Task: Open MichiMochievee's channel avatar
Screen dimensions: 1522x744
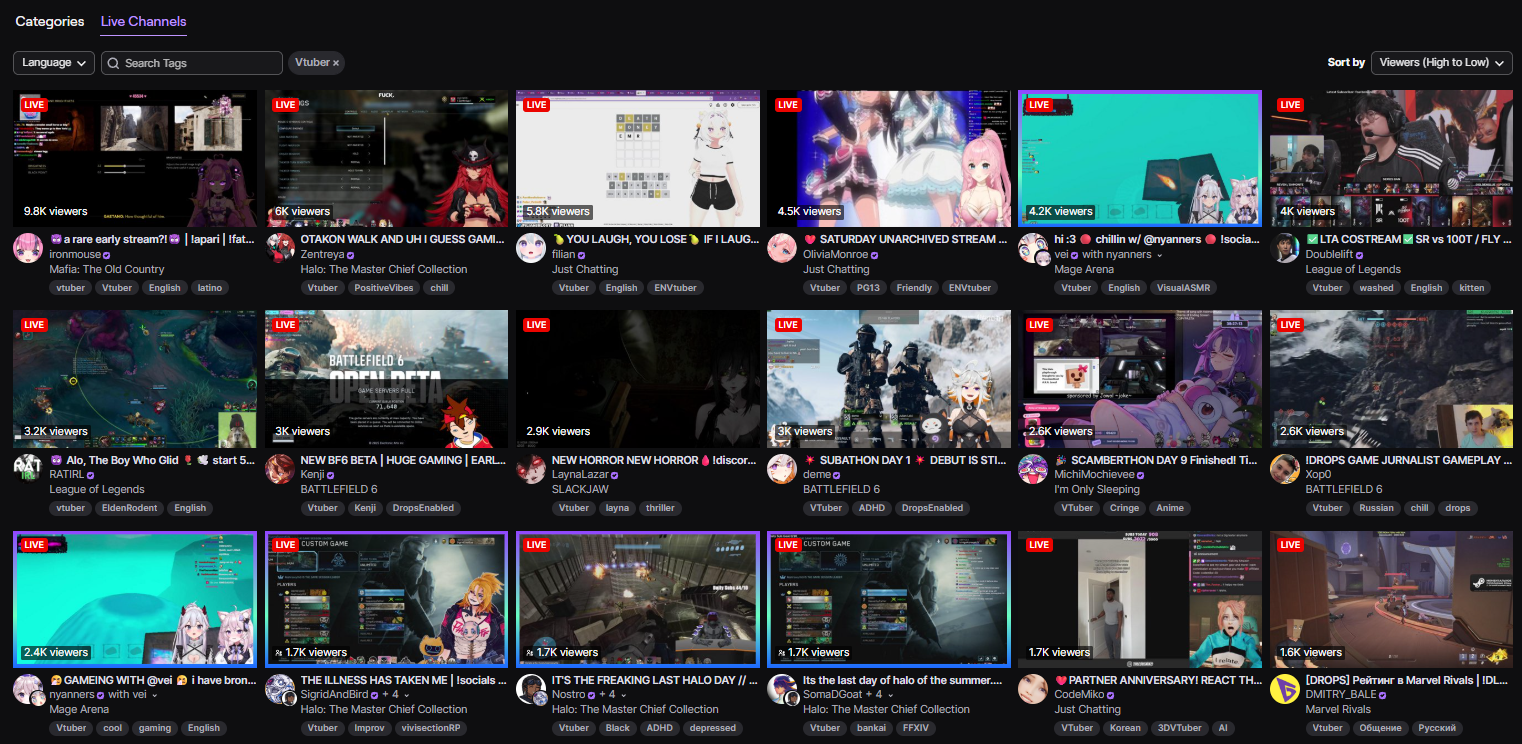Action: (x=1033, y=468)
